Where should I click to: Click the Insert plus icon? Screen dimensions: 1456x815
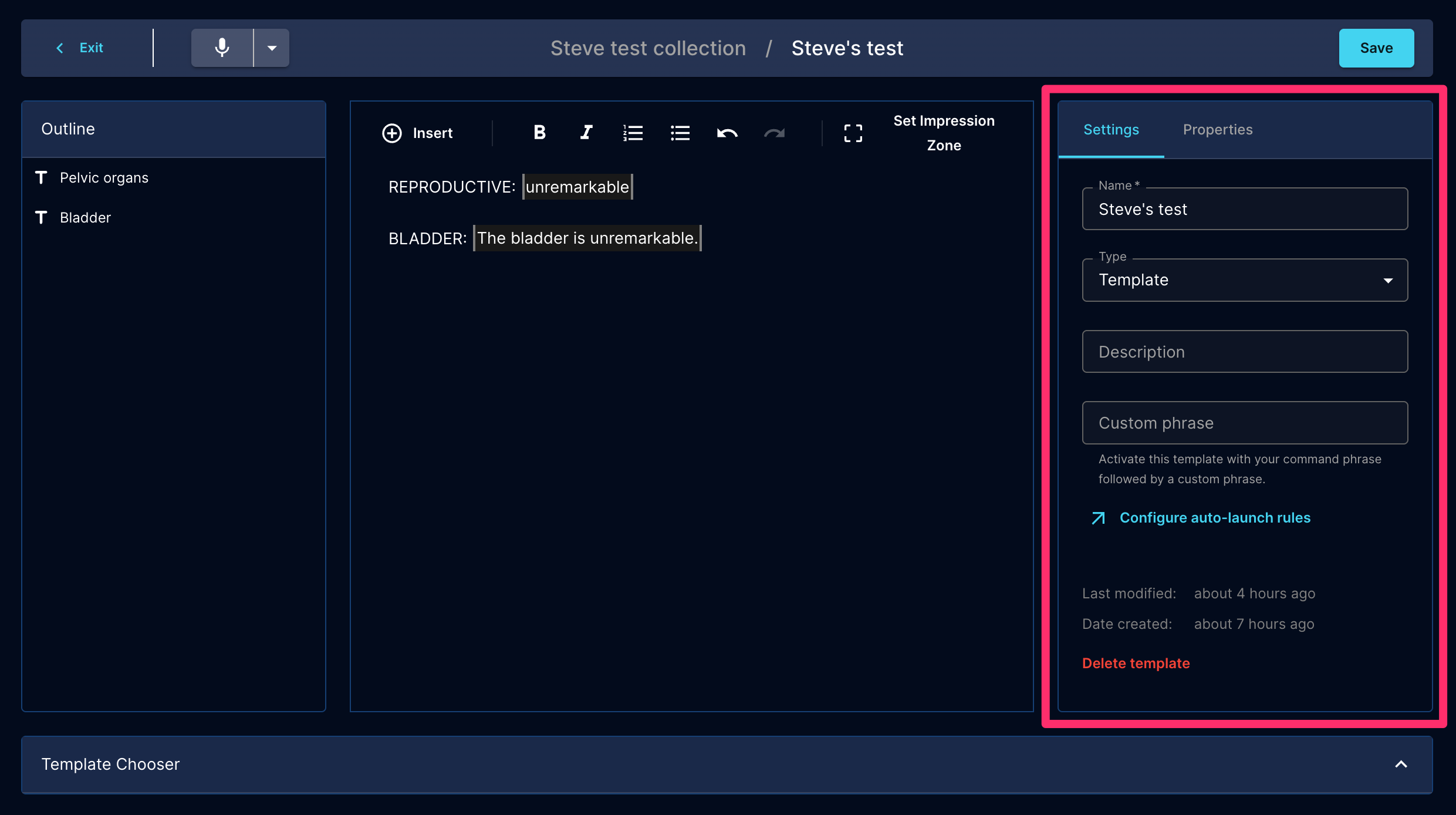click(392, 133)
